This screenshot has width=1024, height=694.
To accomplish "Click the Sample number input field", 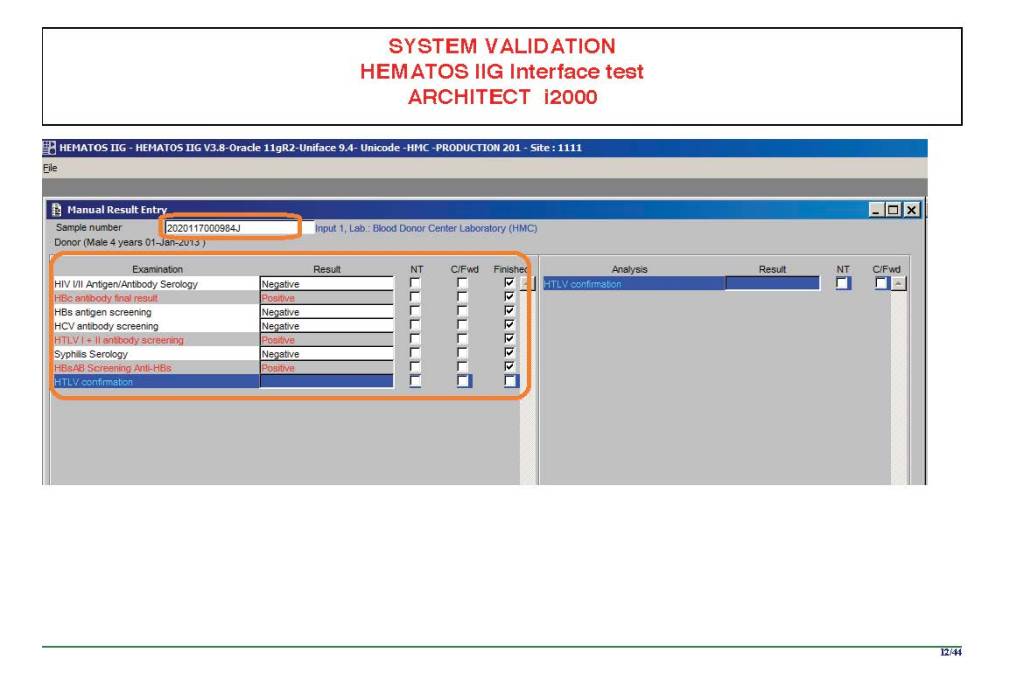I will [230, 228].
